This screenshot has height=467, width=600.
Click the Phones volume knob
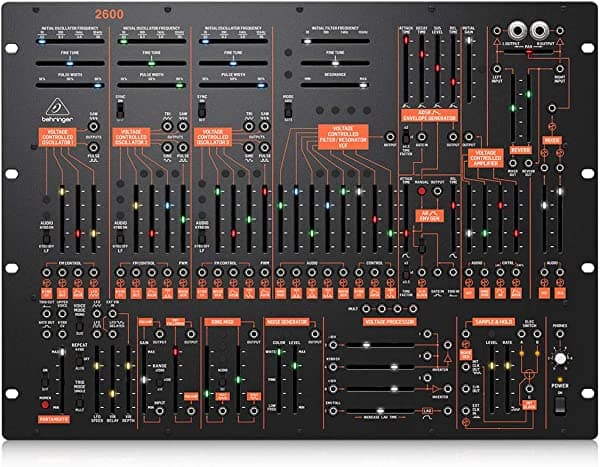pos(560,359)
